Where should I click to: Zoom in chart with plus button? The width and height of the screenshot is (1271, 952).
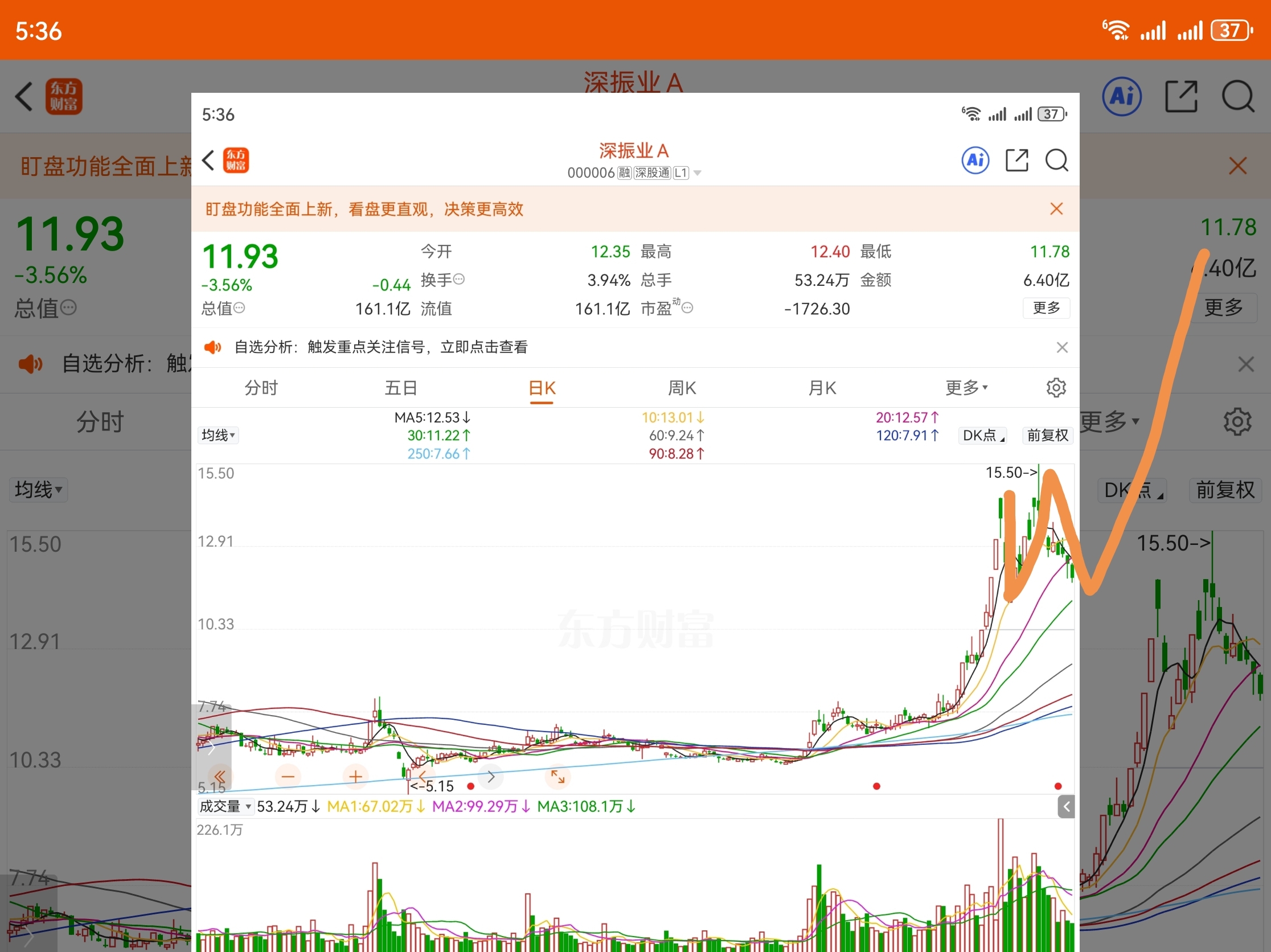355,777
